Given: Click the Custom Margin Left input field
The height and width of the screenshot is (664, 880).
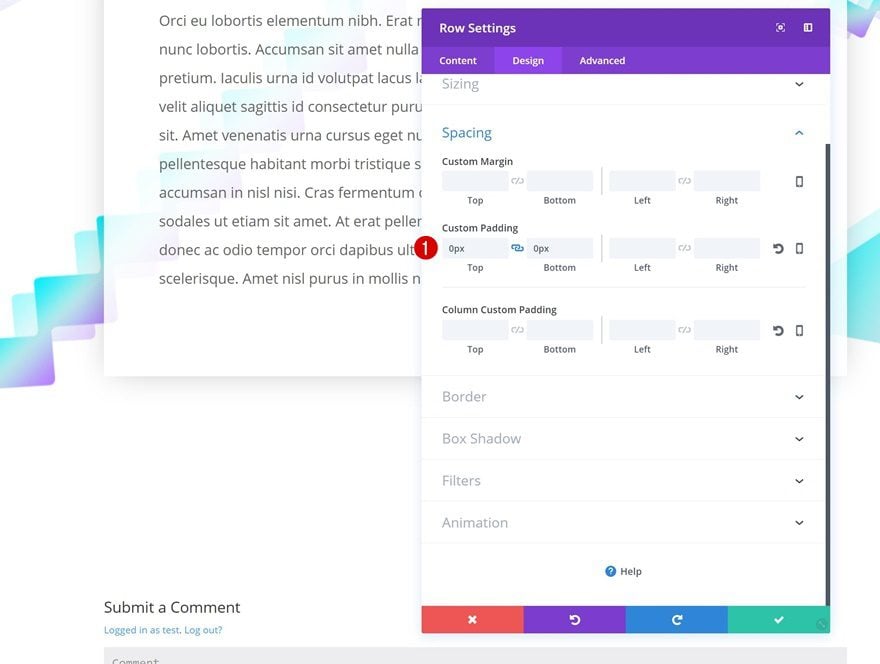Looking at the screenshot, I should [x=643, y=181].
